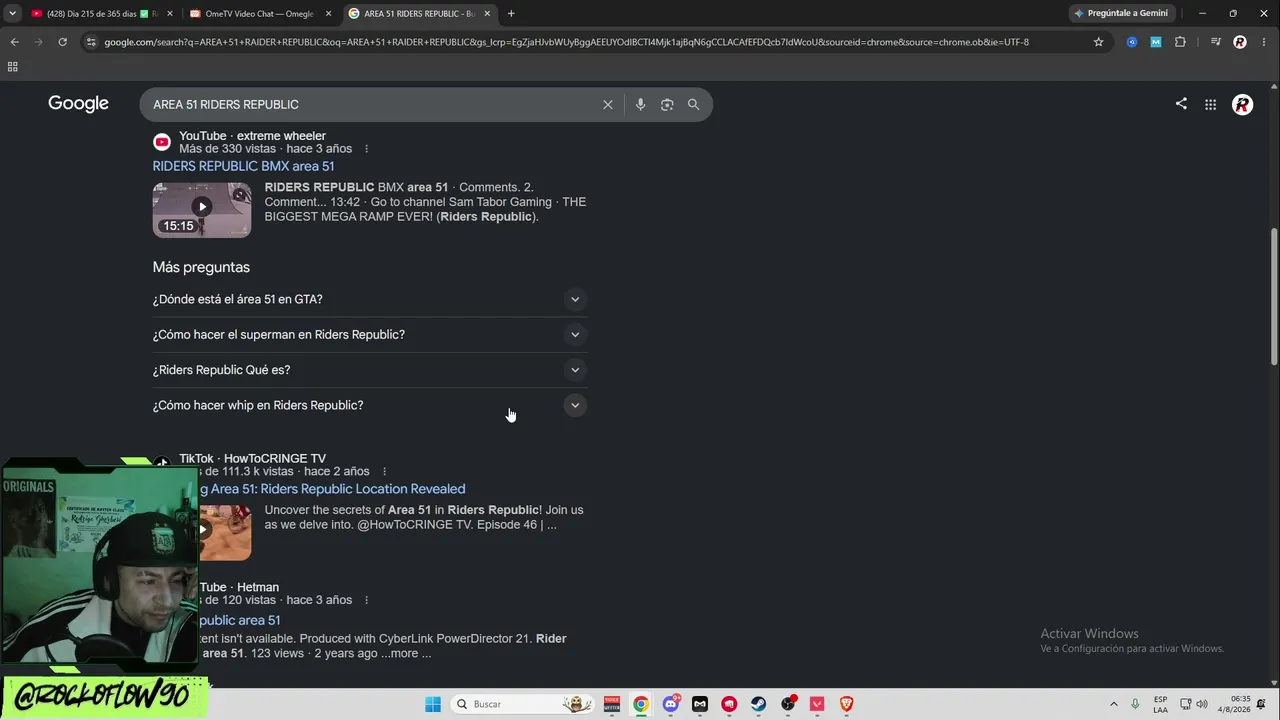The height and width of the screenshot is (720, 1280).
Task: Click the 'TikTok · HowToCRINGE TV' source text
Action: 252,459
